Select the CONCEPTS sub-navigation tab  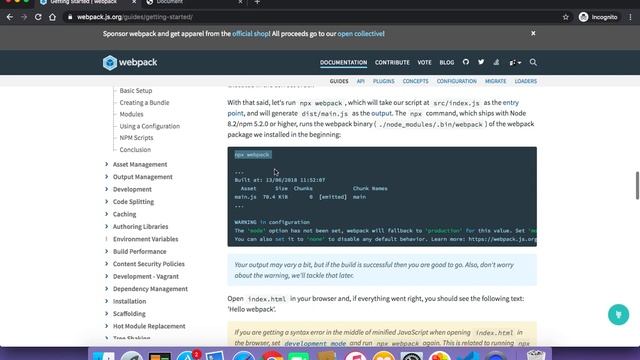pos(416,81)
